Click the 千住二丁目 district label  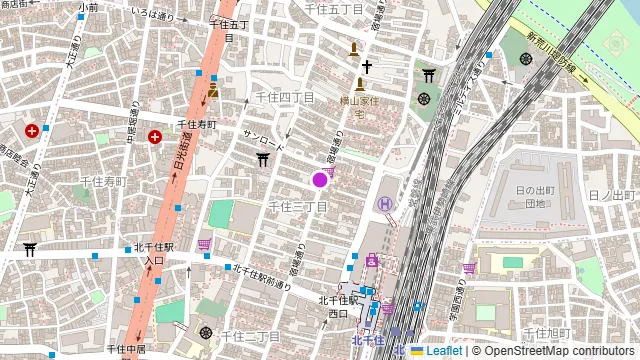coord(250,337)
